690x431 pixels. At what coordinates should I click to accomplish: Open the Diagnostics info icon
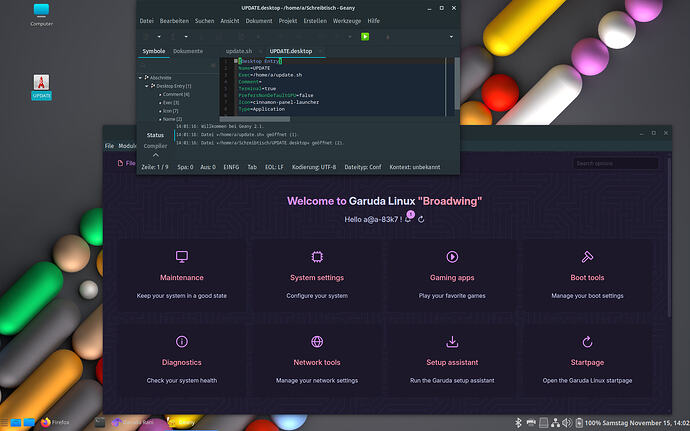click(182, 342)
